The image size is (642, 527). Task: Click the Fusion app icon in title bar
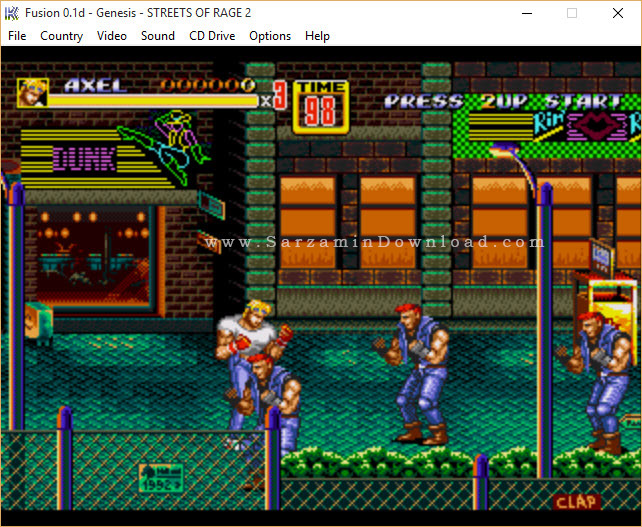tap(11, 13)
